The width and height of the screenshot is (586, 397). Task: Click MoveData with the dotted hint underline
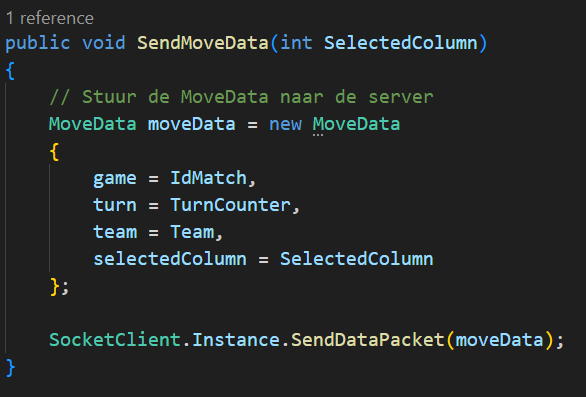[x=356, y=124]
